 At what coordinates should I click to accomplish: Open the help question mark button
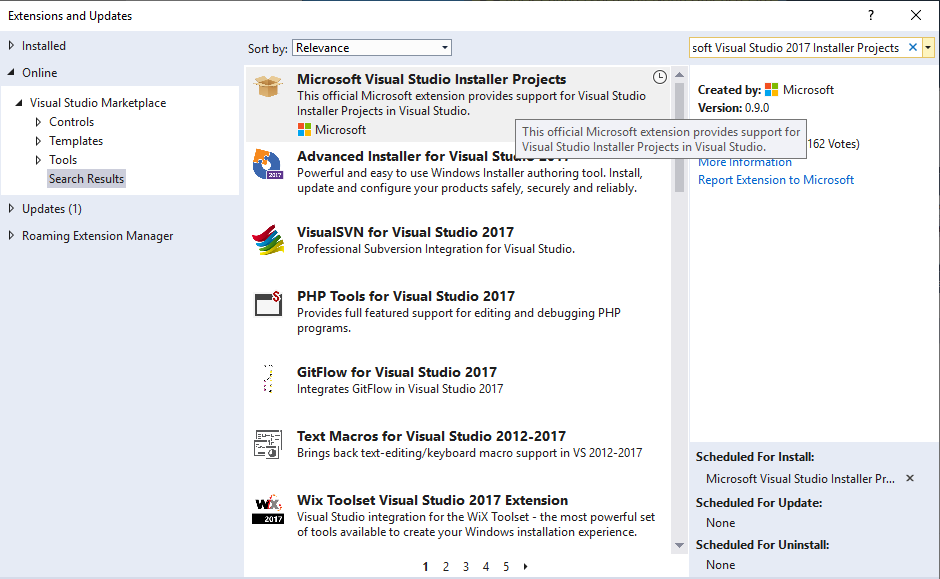click(870, 16)
